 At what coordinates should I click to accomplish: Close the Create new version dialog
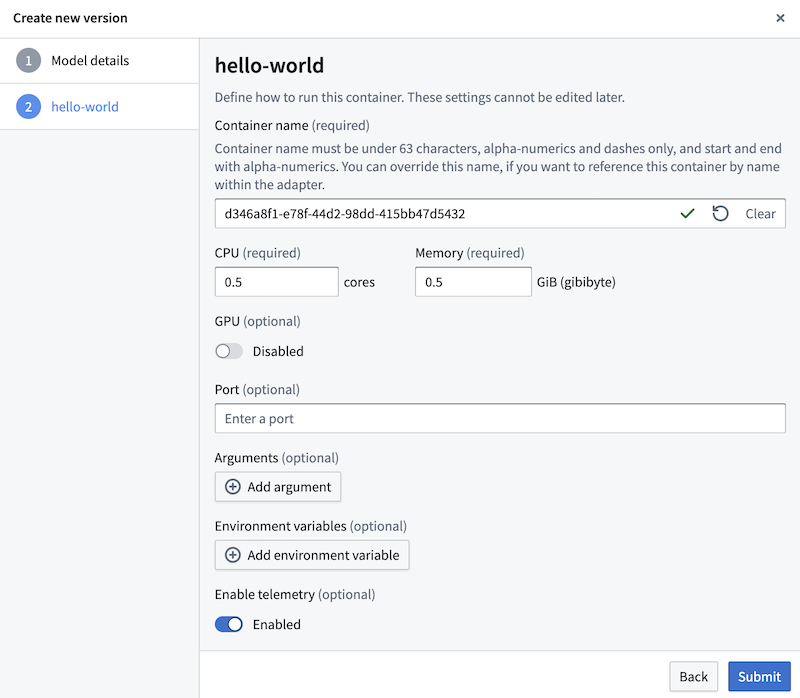pyautogui.click(x=780, y=18)
